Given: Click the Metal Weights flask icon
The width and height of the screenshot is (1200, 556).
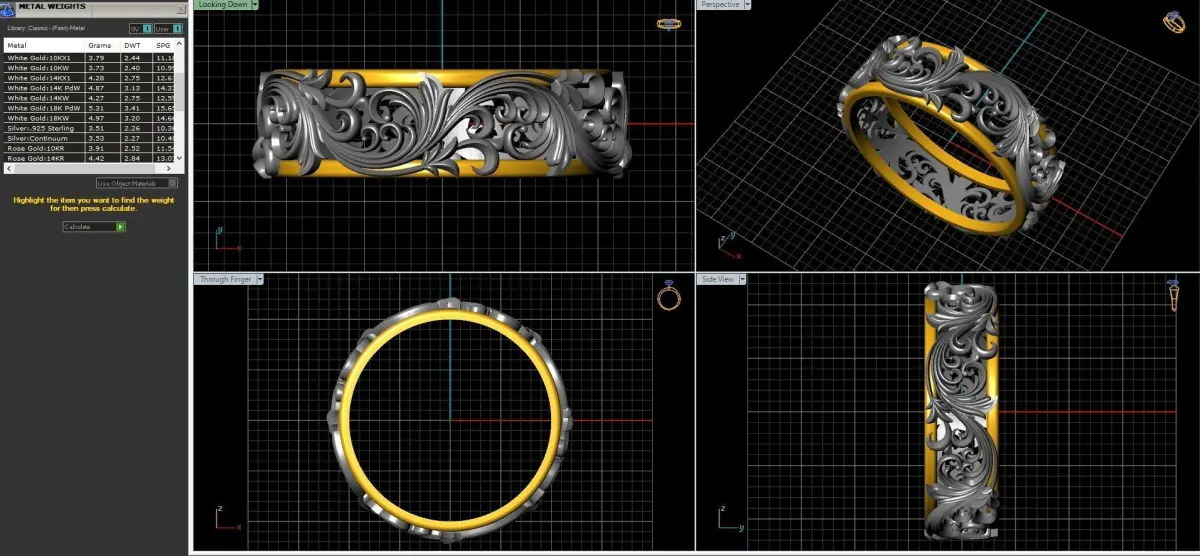Looking at the screenshot, I should (x=7, y=9).
